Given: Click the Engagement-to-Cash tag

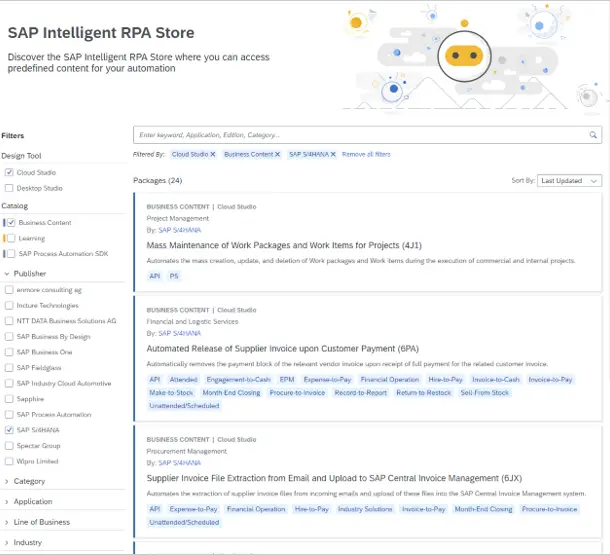Looking at the screenshot, I should coord(238,380).
